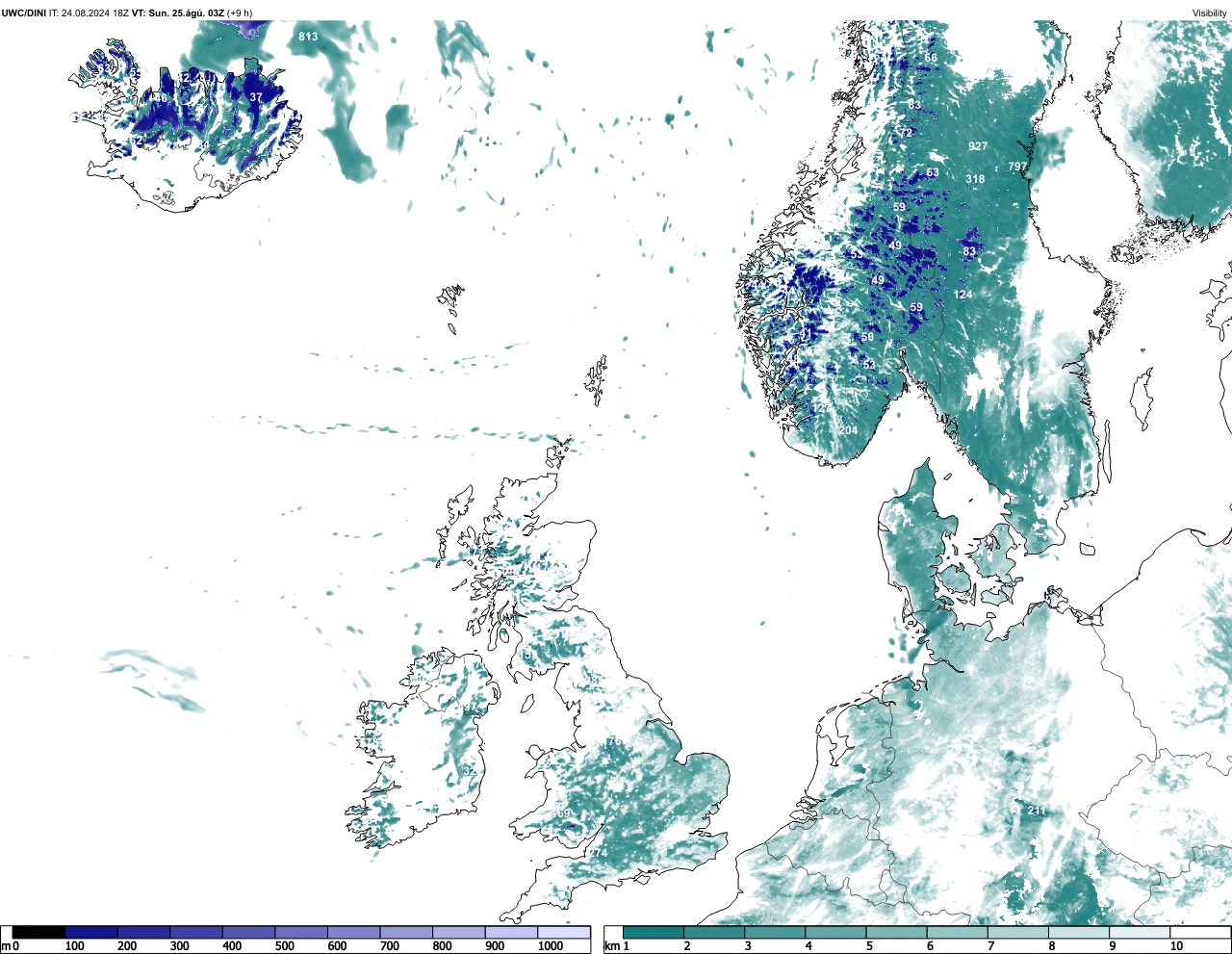This screenshot has height=954, width=1232.
Task: Select the palest 9–10 km legend segment
Action: coord(1141,933)
